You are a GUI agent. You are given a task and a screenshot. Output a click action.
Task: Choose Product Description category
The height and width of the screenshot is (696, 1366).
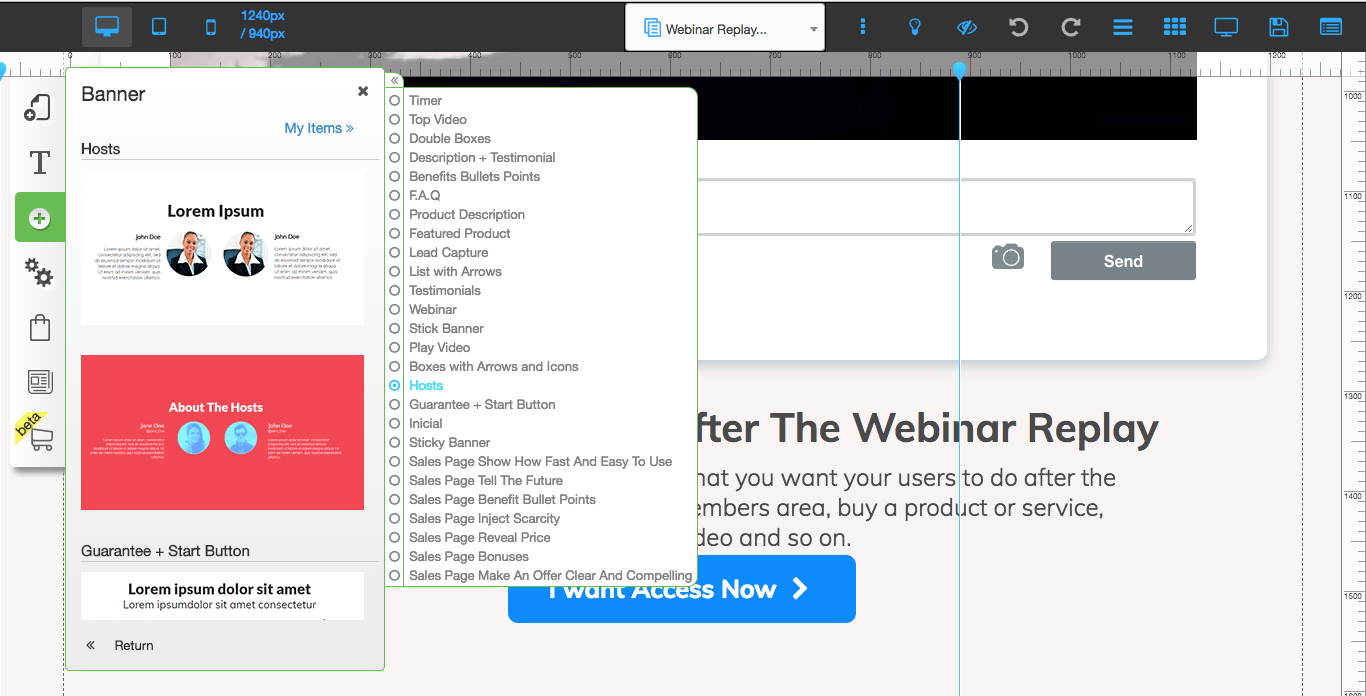click(467, 214)
